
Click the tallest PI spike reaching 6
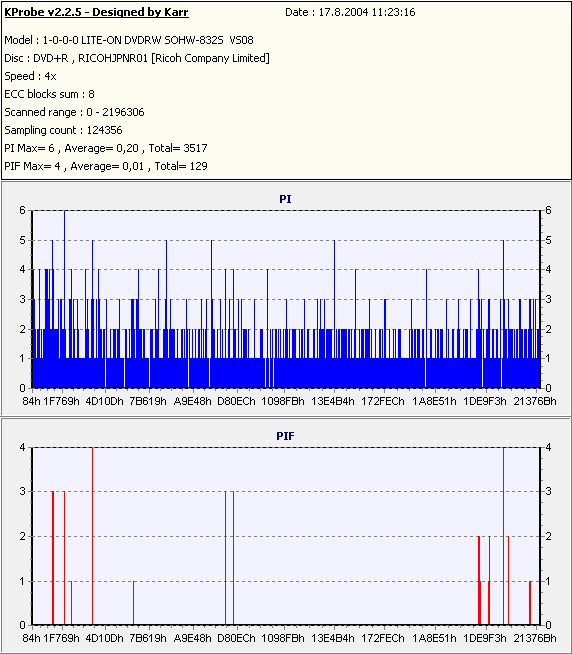coord(65,298)
